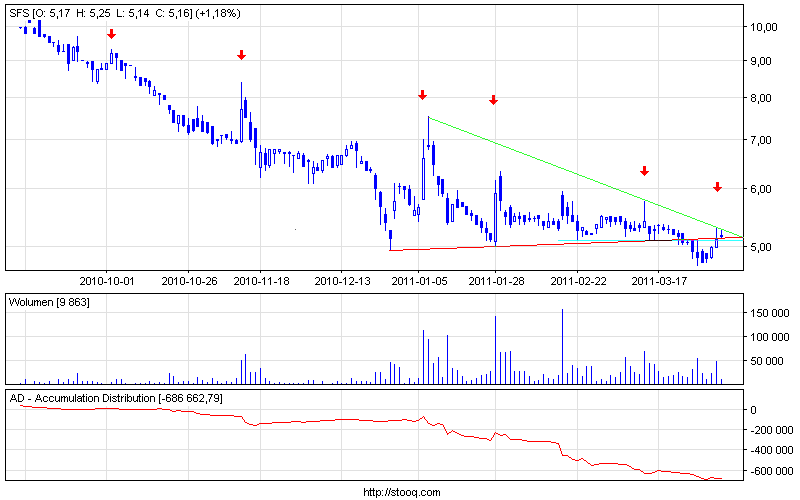
Task: Select the 50 000 volume axis label
Action: (766, 361)
